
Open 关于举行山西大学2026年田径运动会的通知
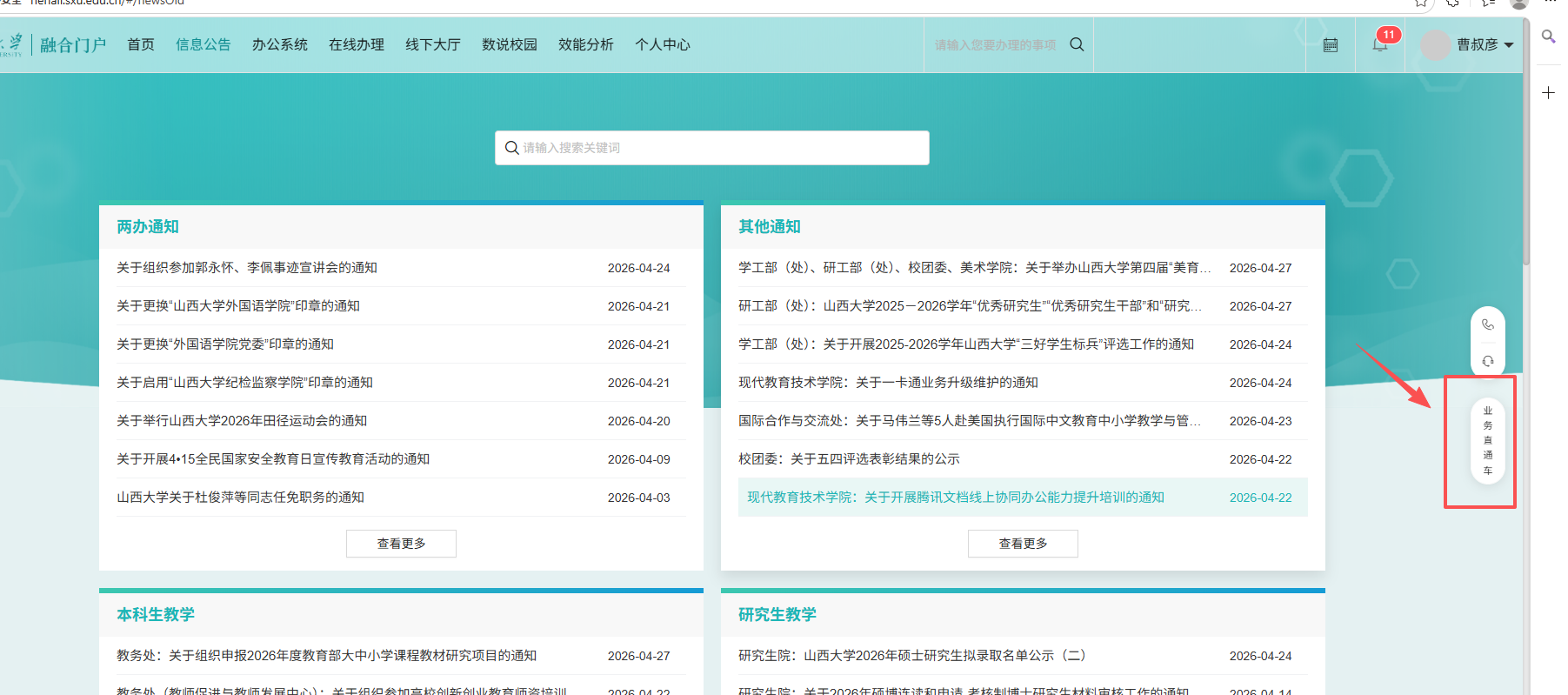click(242, 421)
